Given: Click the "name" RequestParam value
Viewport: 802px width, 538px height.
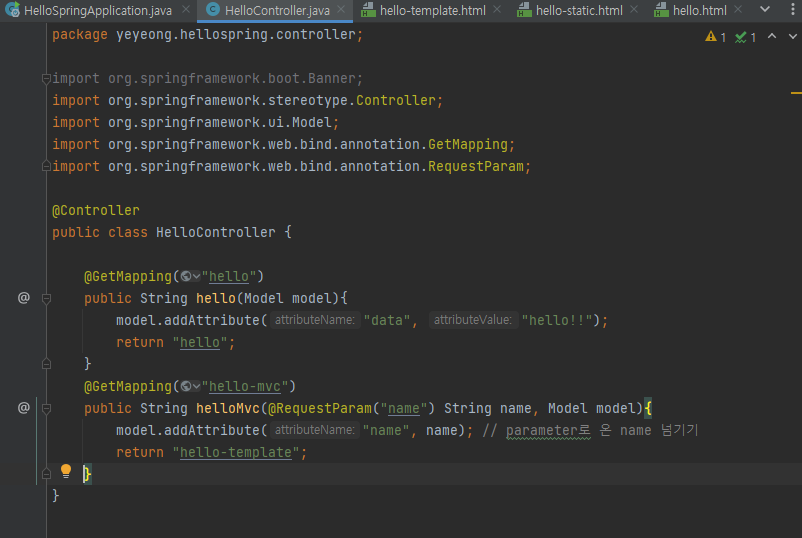Looking at the screenshot, I should [404, 408].
